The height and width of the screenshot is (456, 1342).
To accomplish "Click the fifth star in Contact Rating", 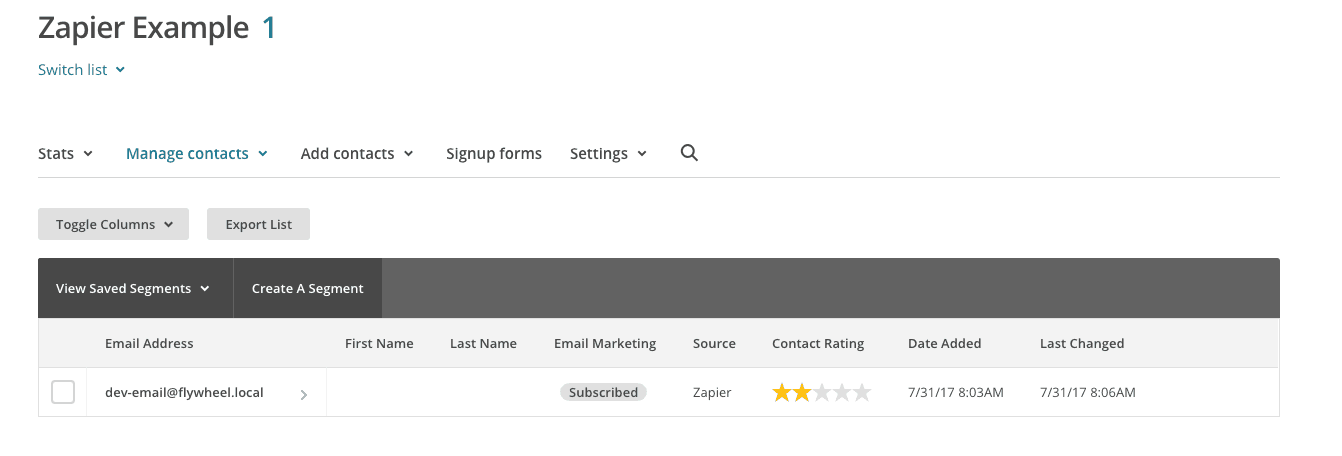I will (862, 393).
